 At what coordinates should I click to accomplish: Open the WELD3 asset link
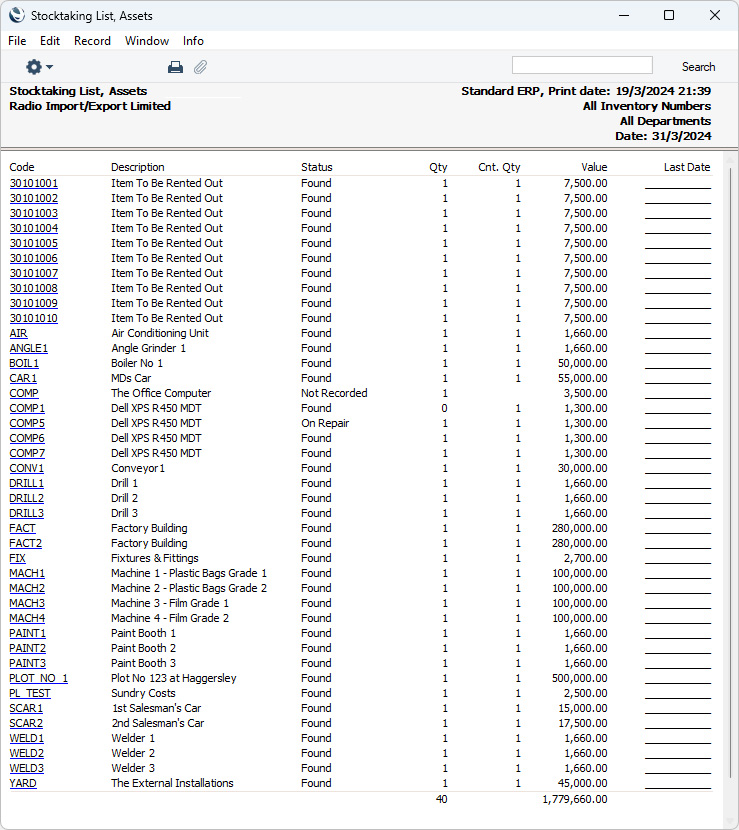point(26,769)
